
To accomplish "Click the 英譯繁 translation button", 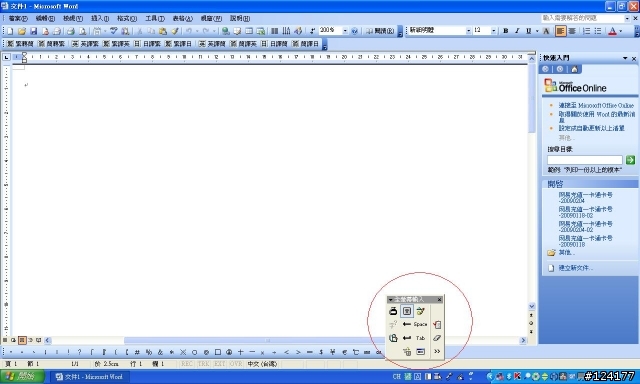I will tap(85, 44).
